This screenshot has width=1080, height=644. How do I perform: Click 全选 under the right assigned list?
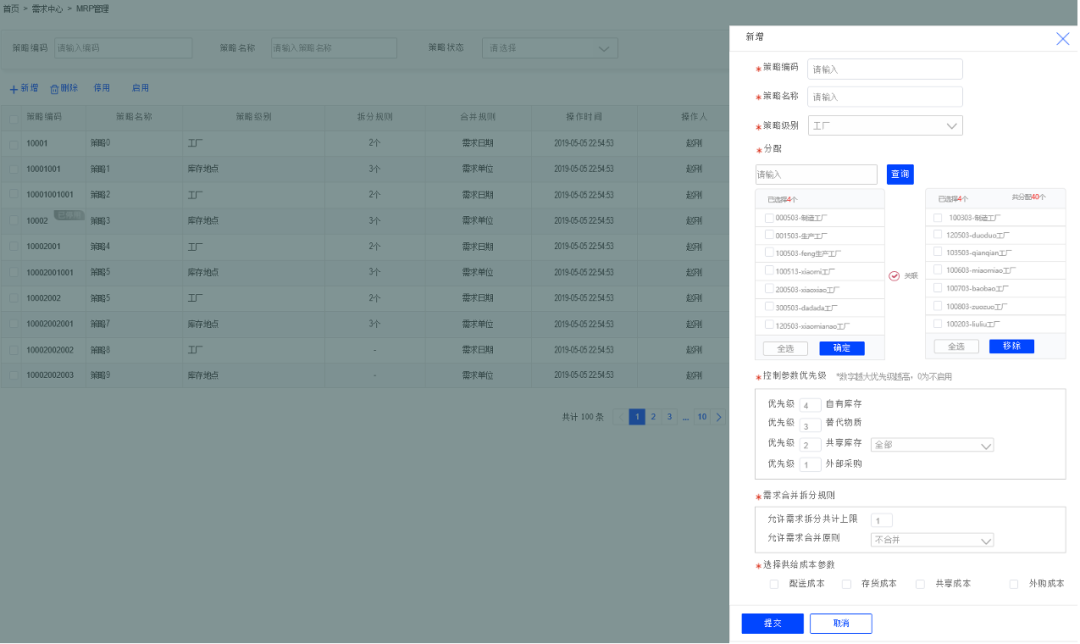(x=956, y=346)
